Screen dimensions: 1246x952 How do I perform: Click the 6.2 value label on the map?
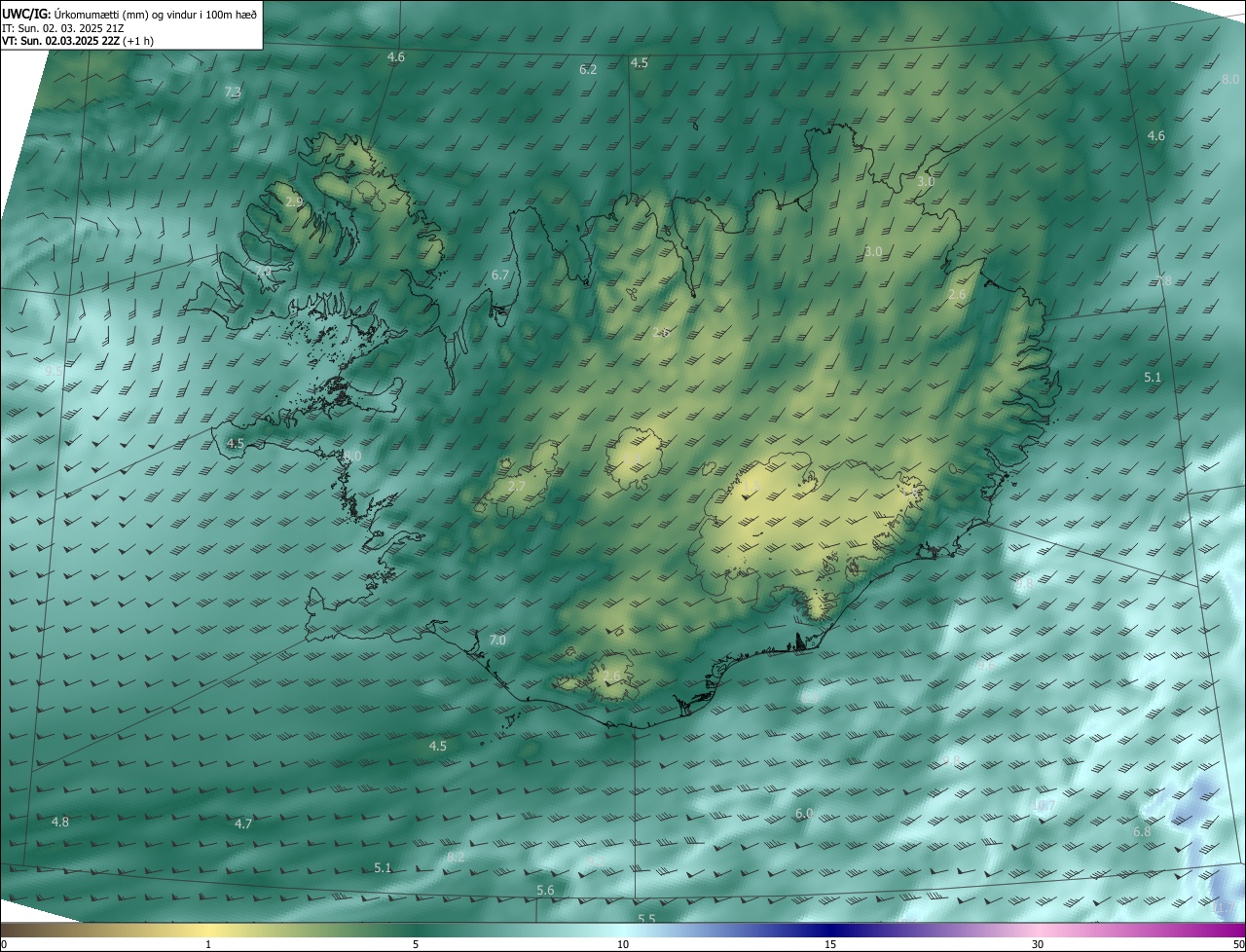[588, 70]
